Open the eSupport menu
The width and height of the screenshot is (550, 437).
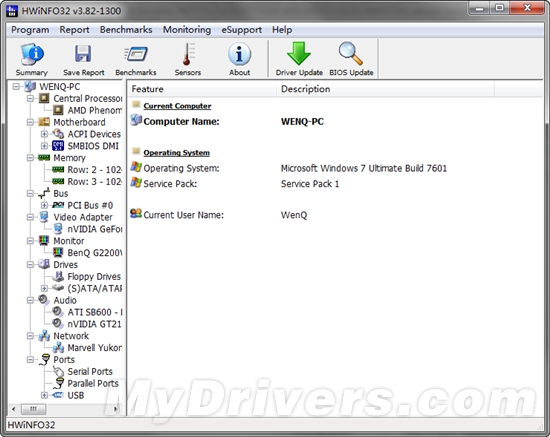coord(242,30)
